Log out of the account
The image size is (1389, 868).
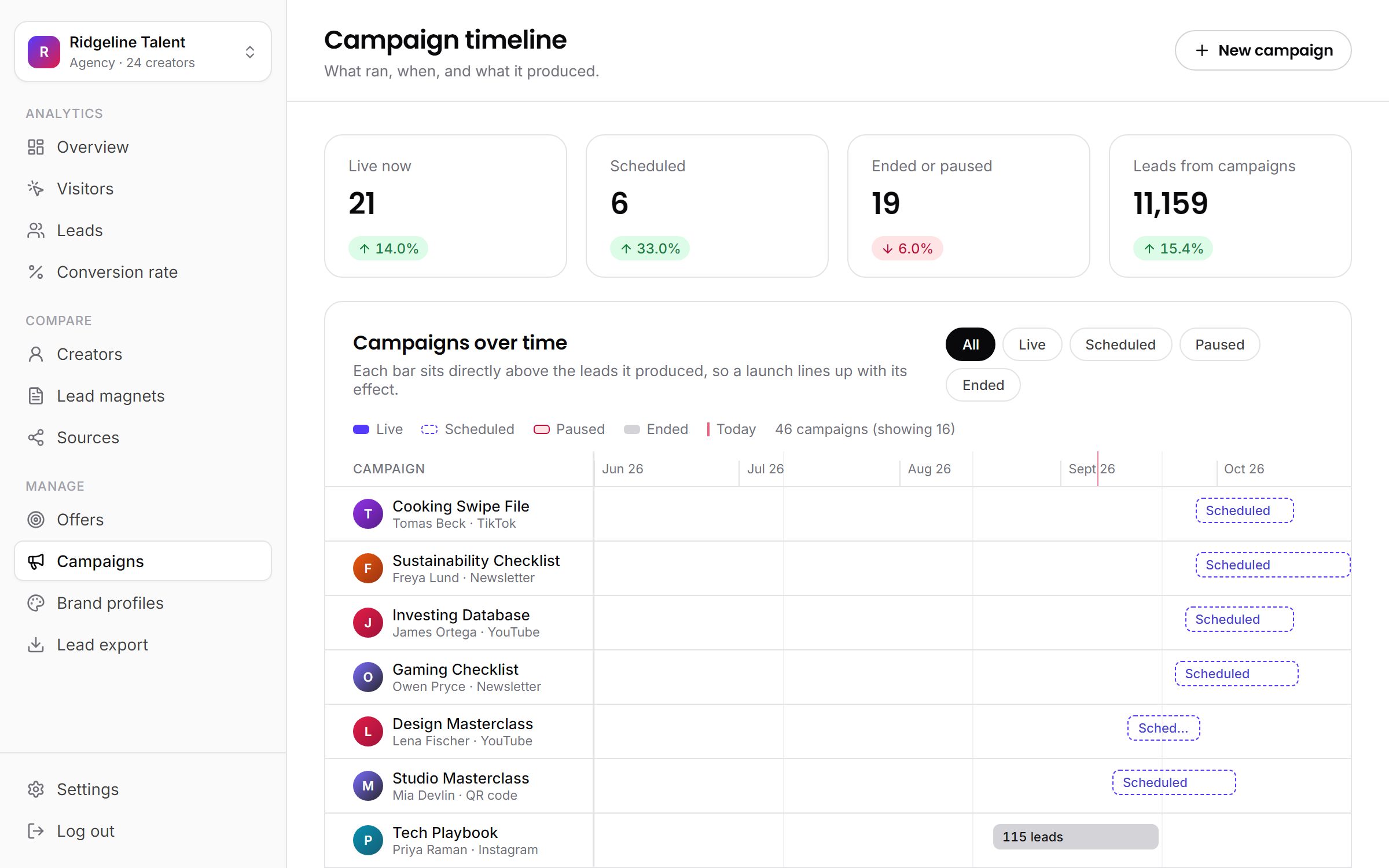pos(143,831)
